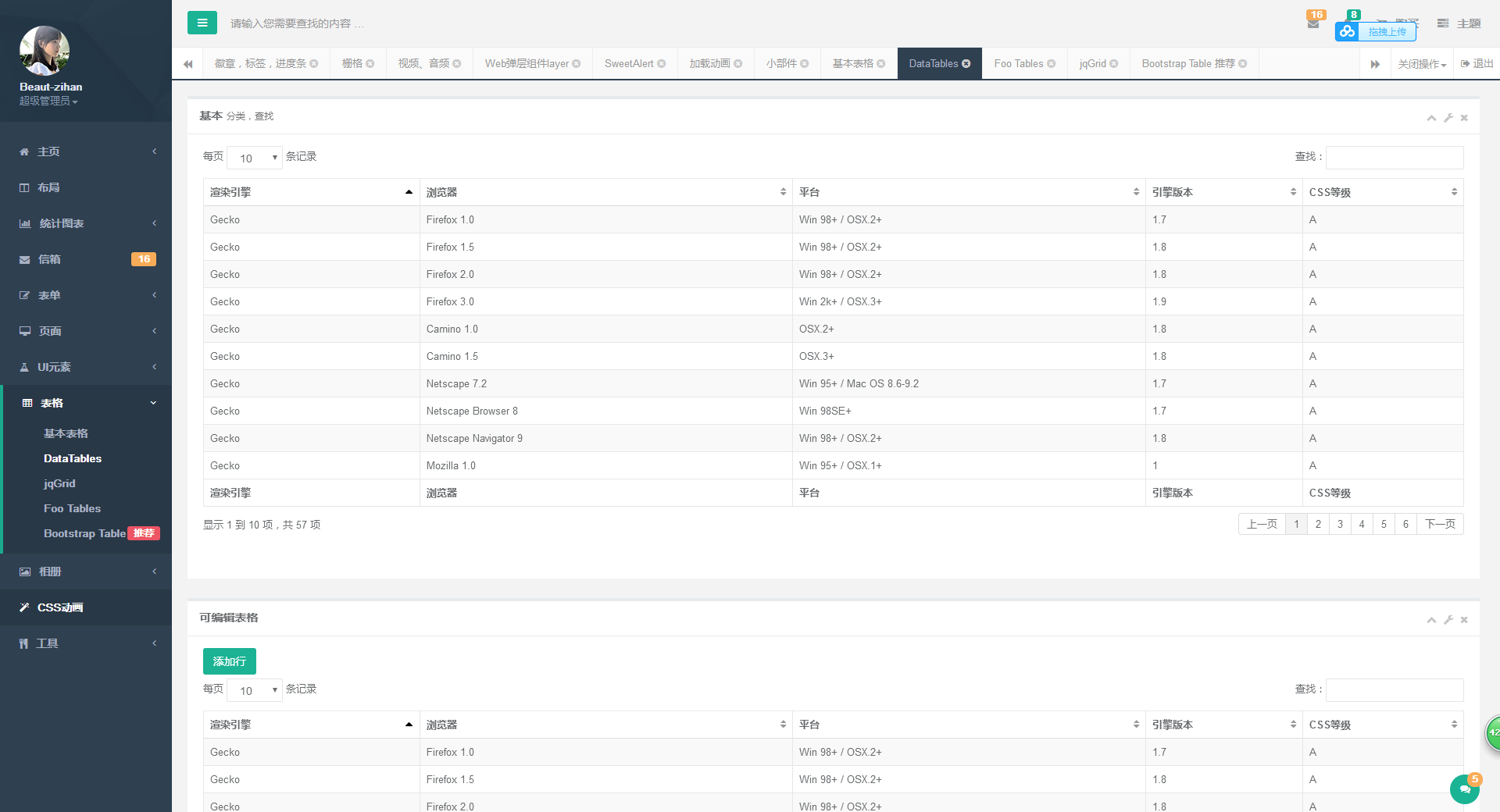
Task: Focus the top search box 请输入您需要查找的内容
Action: (x=297, y=23)
